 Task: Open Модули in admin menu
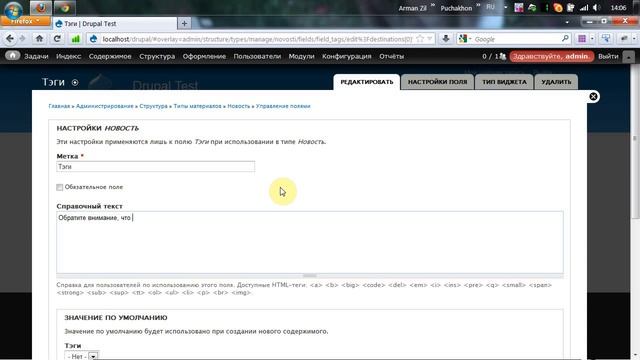(301, 56)
